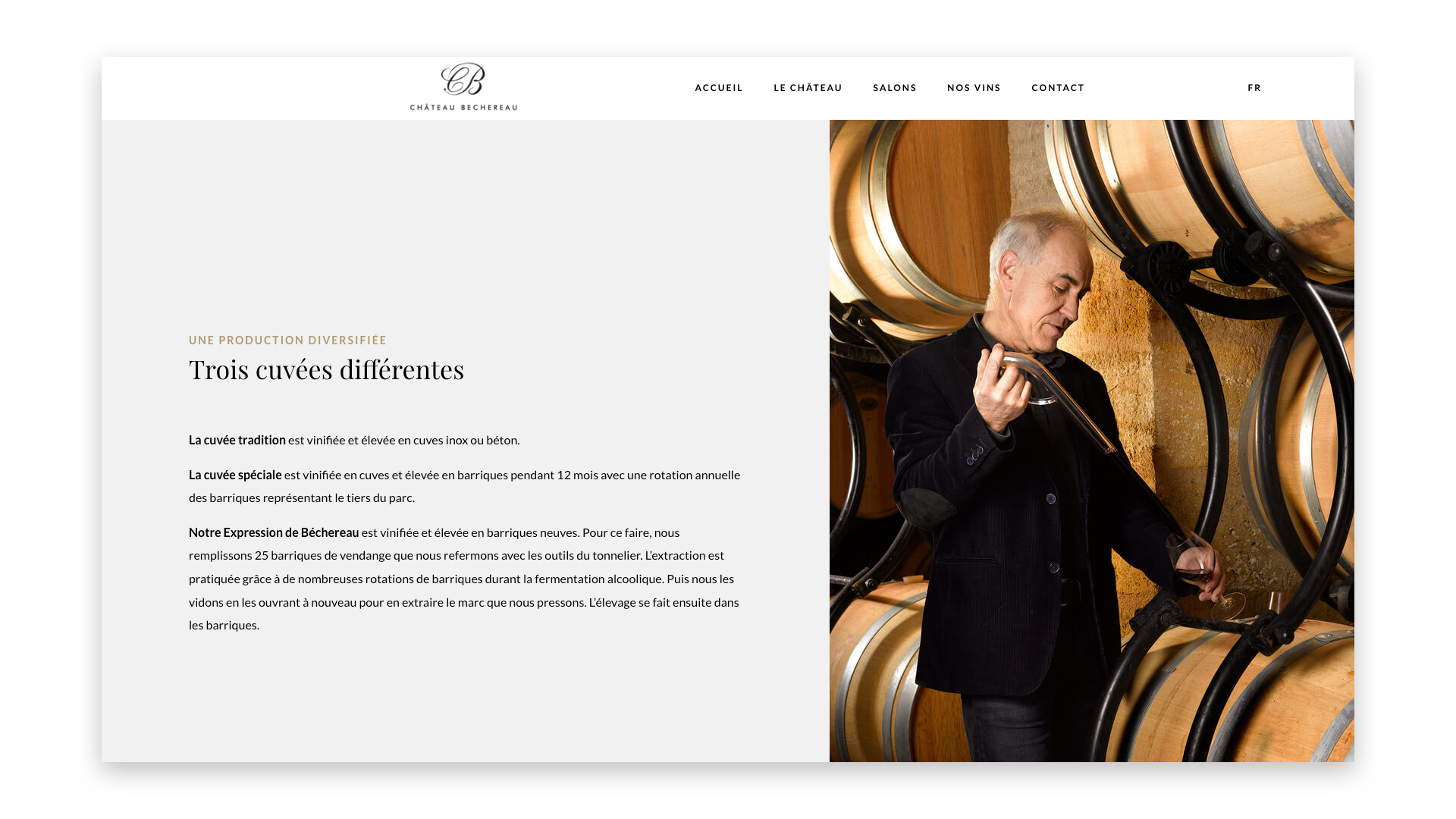Click the bold La cuvée spéciale text
Screen dimensions: 1456x819
pyautogui.click(x=235, y=475)
